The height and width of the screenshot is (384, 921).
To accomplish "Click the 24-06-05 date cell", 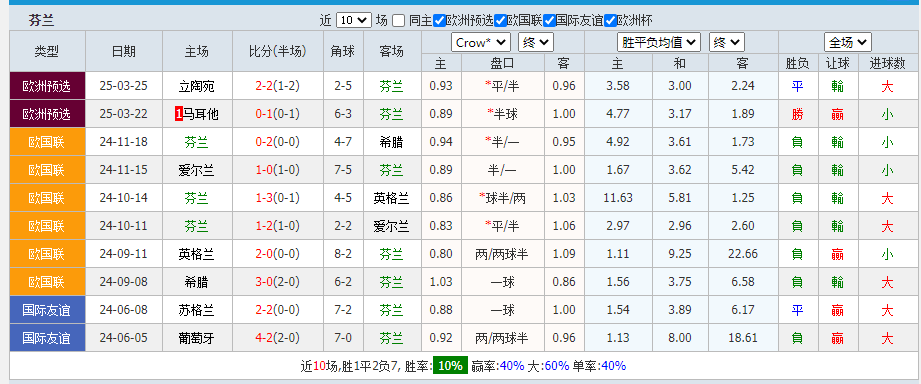I will 123,338.
